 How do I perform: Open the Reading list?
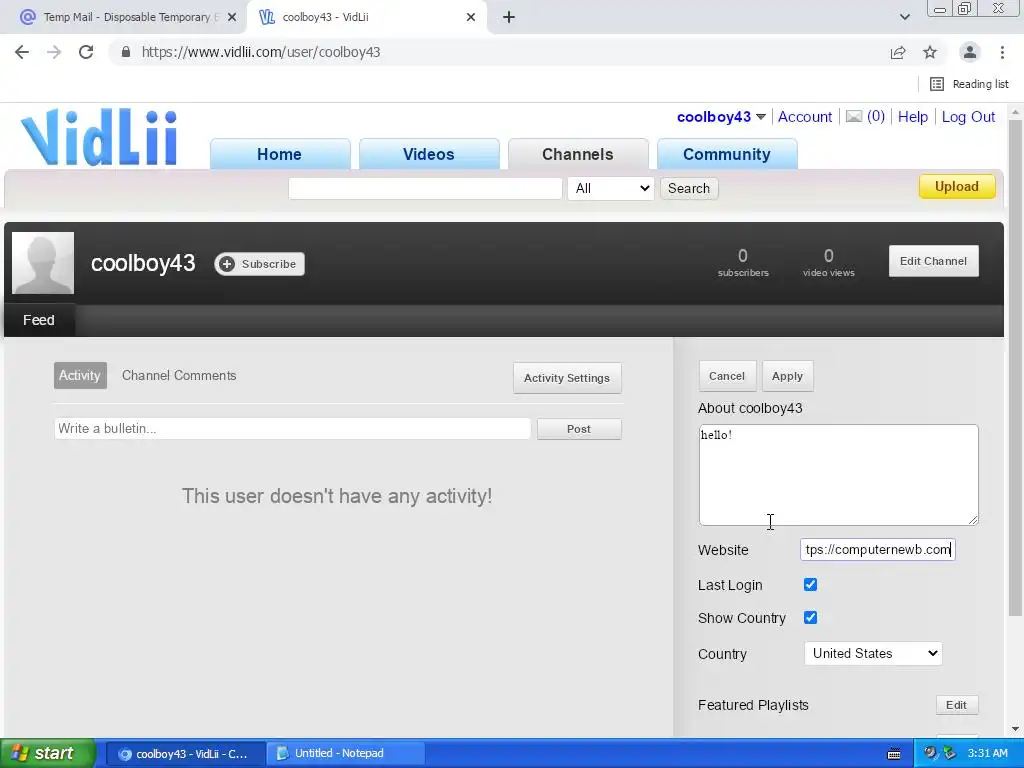[x=969, y=84]
